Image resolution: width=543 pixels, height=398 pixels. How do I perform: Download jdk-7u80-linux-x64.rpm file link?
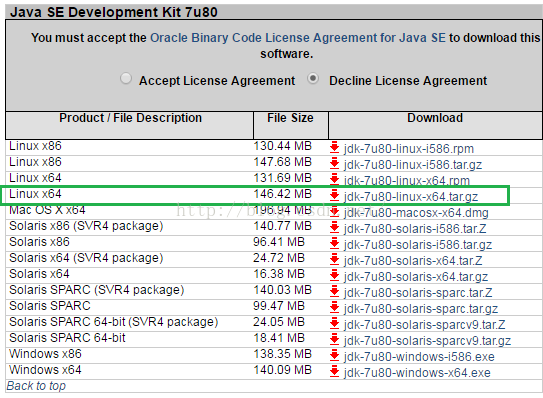[x=407, y=181]
